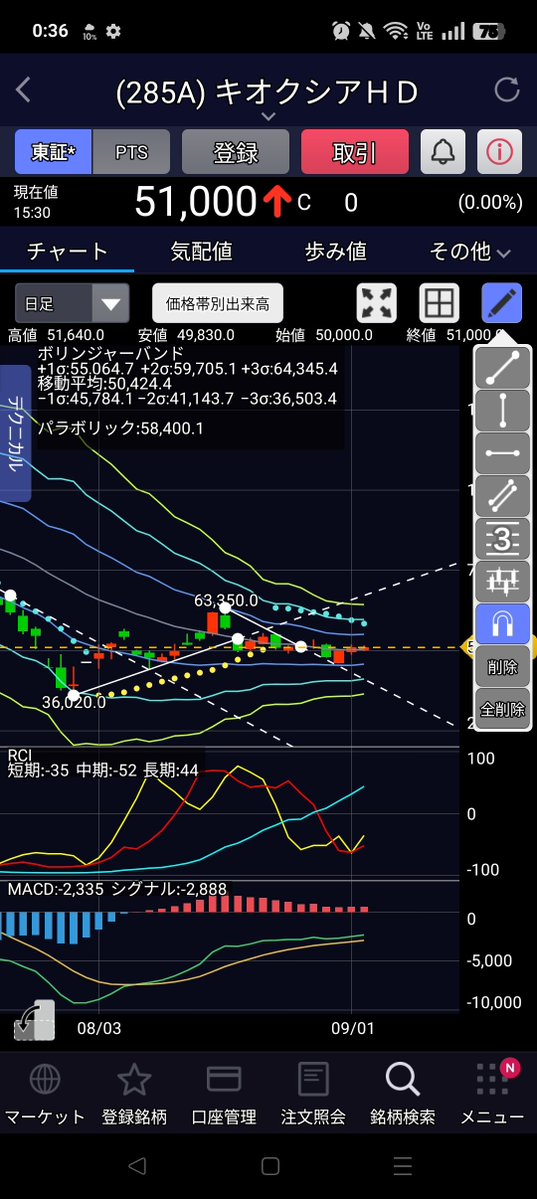Screen dimensions: 537x1199
Task: Switch to the 東証 market
Action: pyautogui.click(x=54, y=151)
